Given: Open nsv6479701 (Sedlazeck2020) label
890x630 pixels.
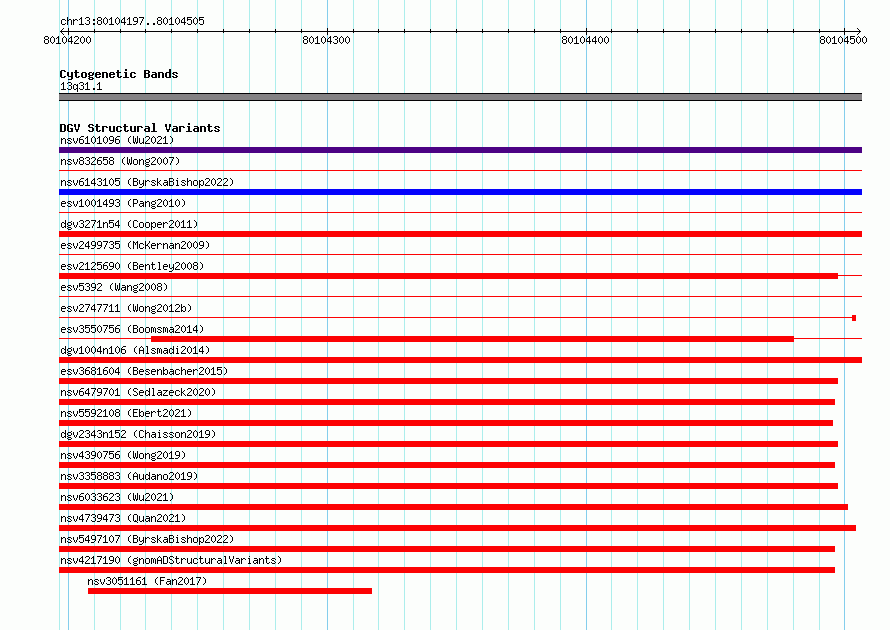Looking at the screenshot, I should pyautogui.click(x=138, y=392).
